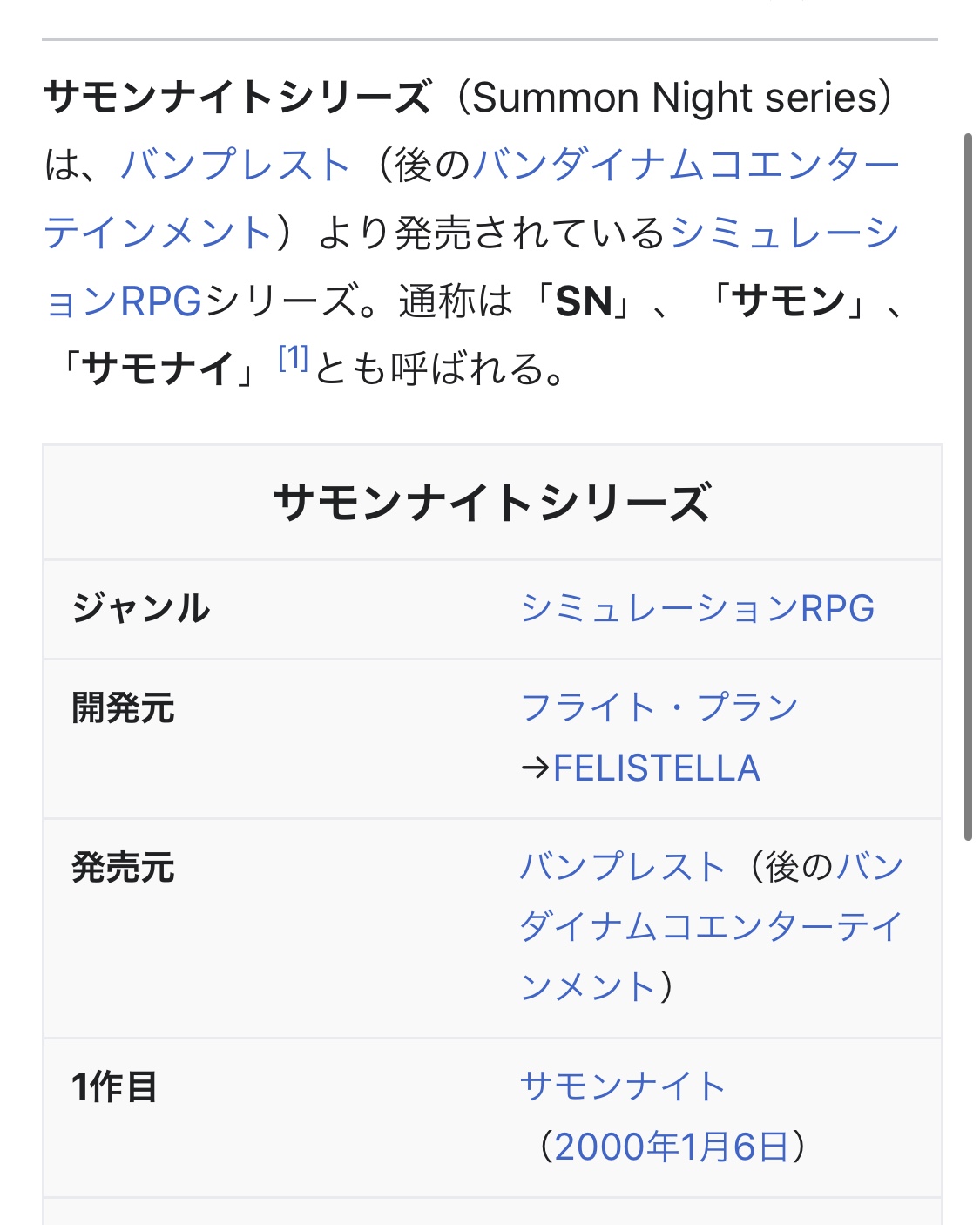Open the FELISTELLA developer link
980x1225 pixels.
click(x=657, y=768)
